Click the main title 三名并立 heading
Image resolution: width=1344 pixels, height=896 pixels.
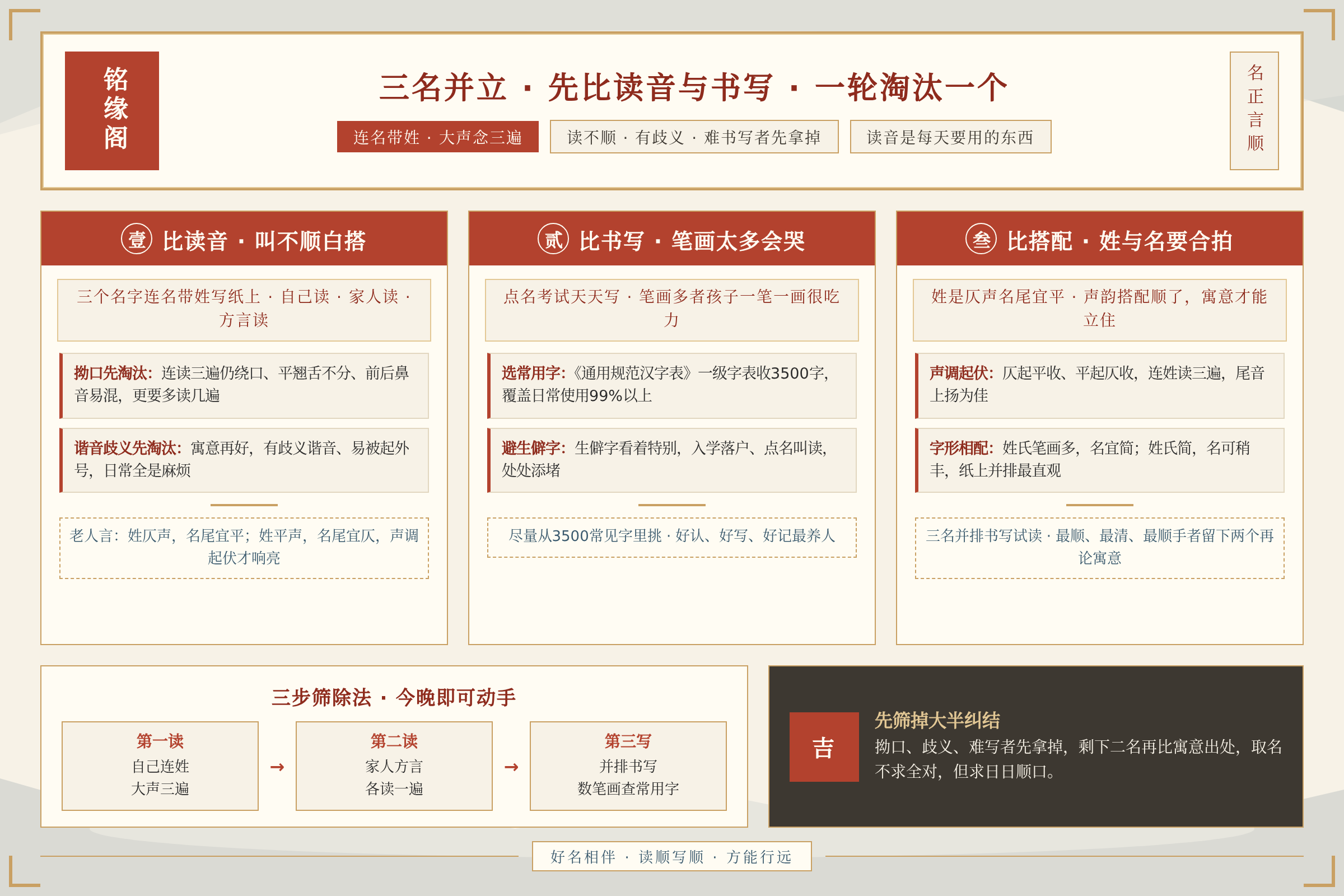click(694, 87)
